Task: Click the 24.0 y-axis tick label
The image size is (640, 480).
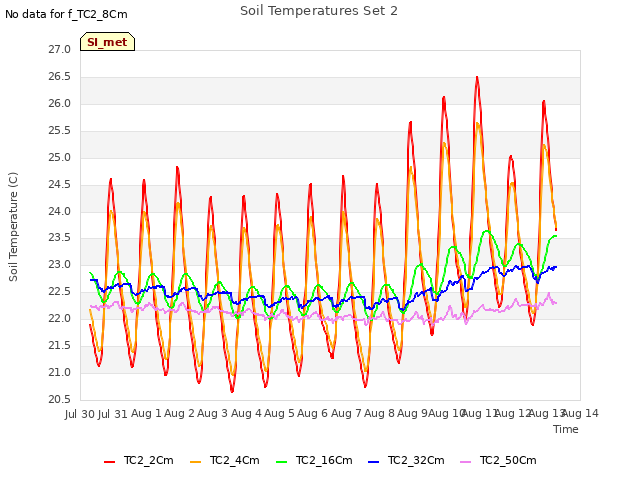Action: (60, 211)
